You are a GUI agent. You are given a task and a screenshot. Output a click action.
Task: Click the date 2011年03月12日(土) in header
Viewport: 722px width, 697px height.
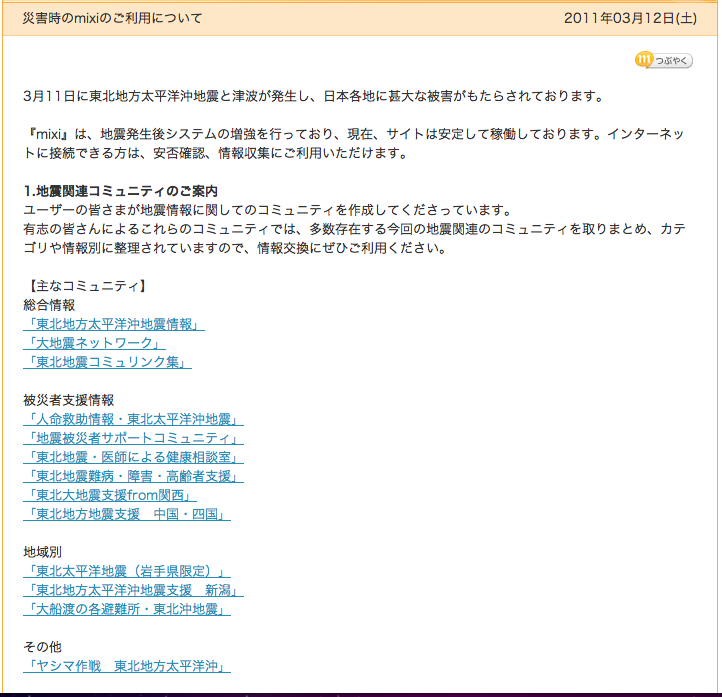(630, 19)
